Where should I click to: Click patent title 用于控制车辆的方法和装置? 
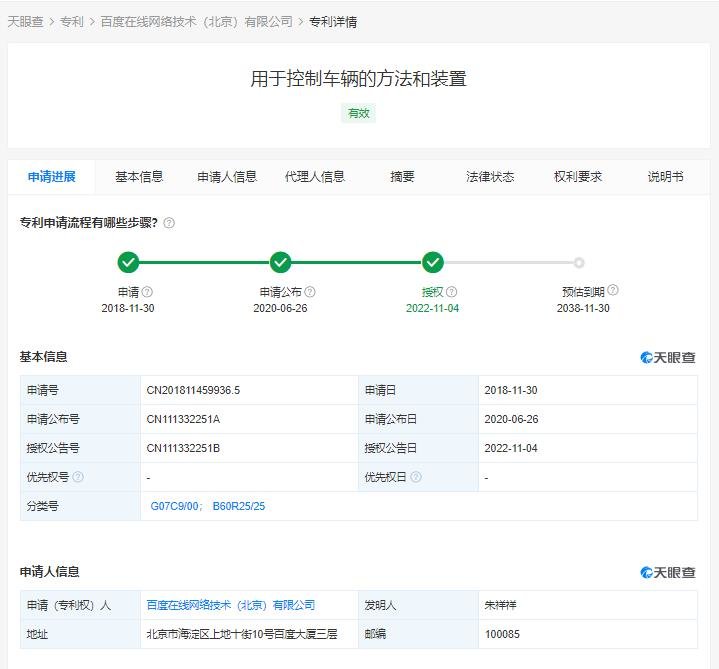359,79
